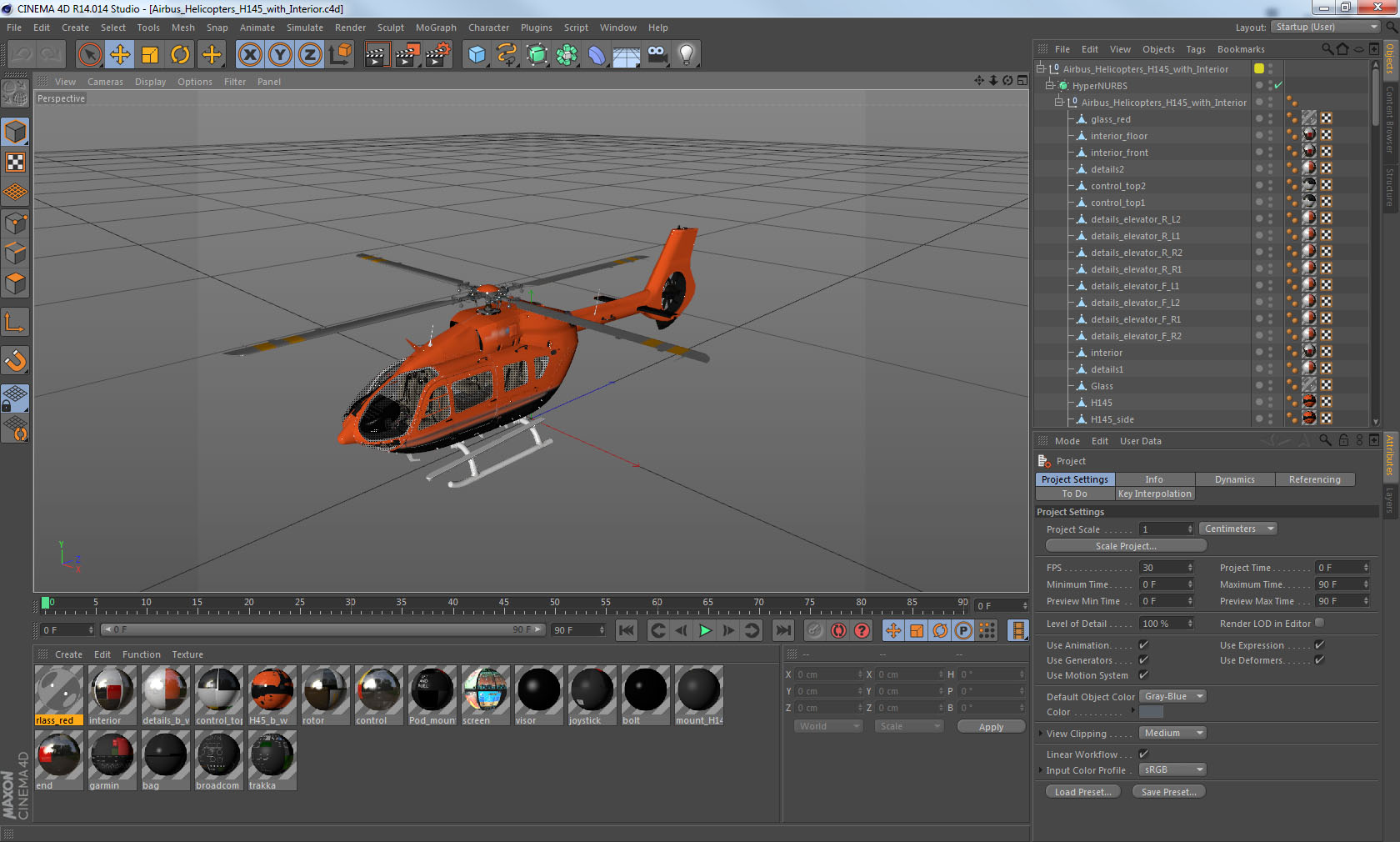Jump to the end of animation
The image size is (1400, 842).
(x=782, y=630)
